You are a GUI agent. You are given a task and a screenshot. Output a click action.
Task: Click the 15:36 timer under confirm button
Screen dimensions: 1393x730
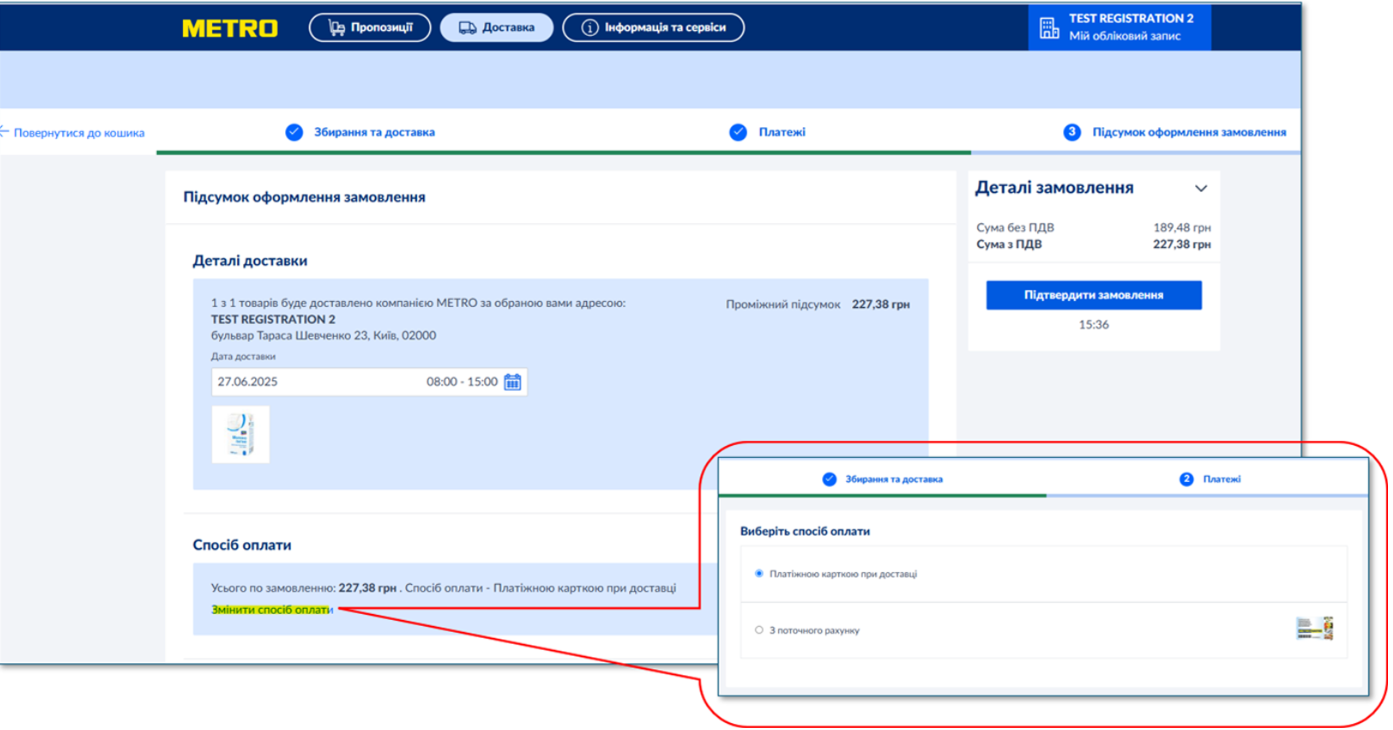click(1094, 325)
